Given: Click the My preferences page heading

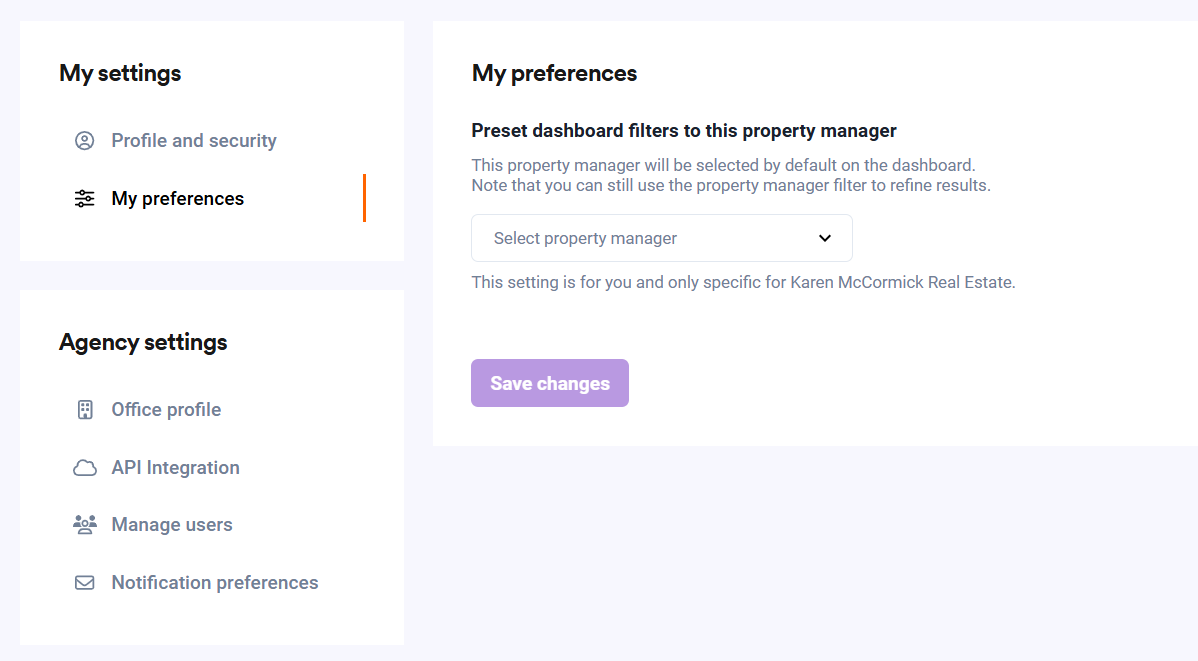Looking at the screenshot, I should [554, 73].
